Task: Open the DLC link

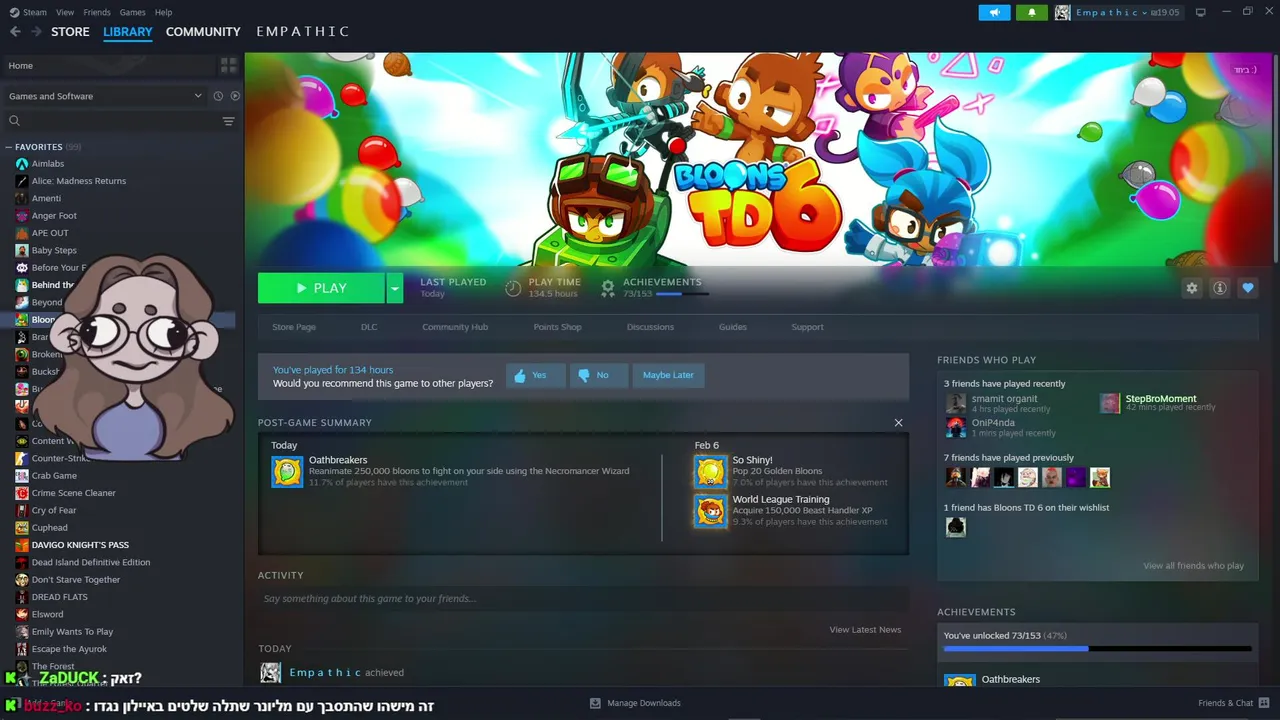Action: tap(369, 327)
